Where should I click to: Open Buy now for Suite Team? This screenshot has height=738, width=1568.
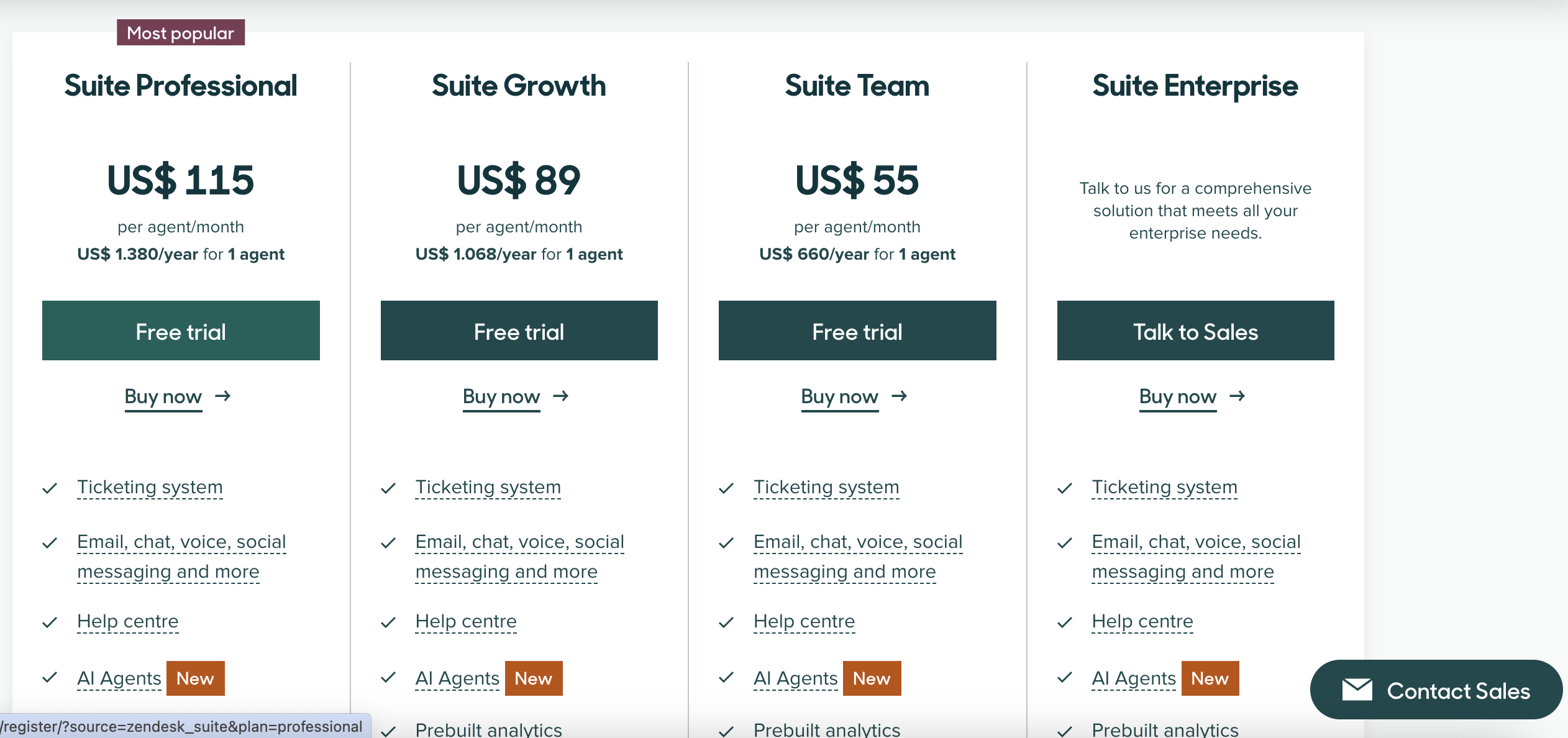tap(839, 396)
